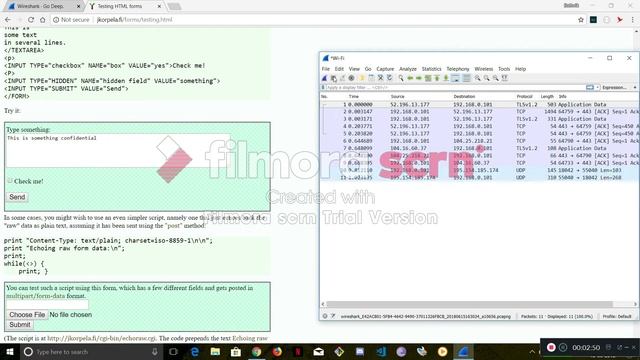Add a filter button with the plus
The image size is (640, 360).
(x=635, y=87)
